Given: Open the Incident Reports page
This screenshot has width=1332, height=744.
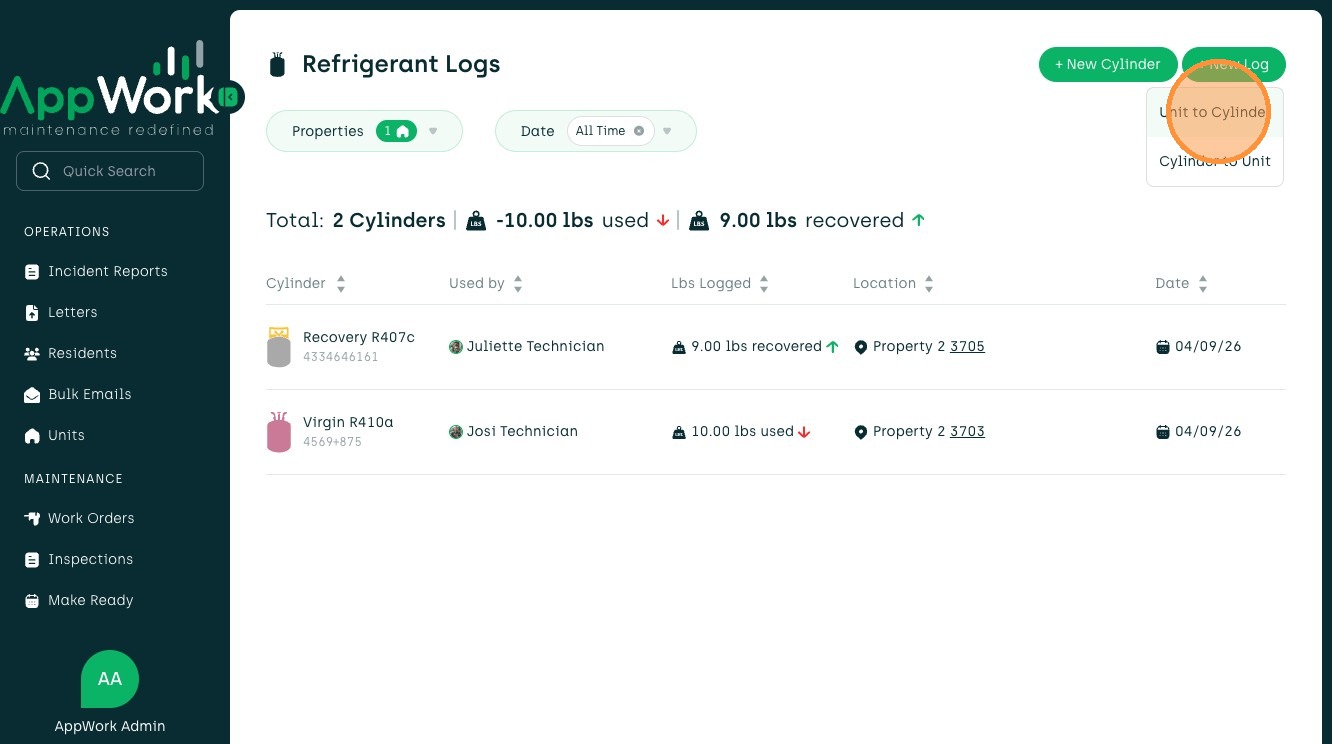Looking at the screenshot, I should pos(107,272).
